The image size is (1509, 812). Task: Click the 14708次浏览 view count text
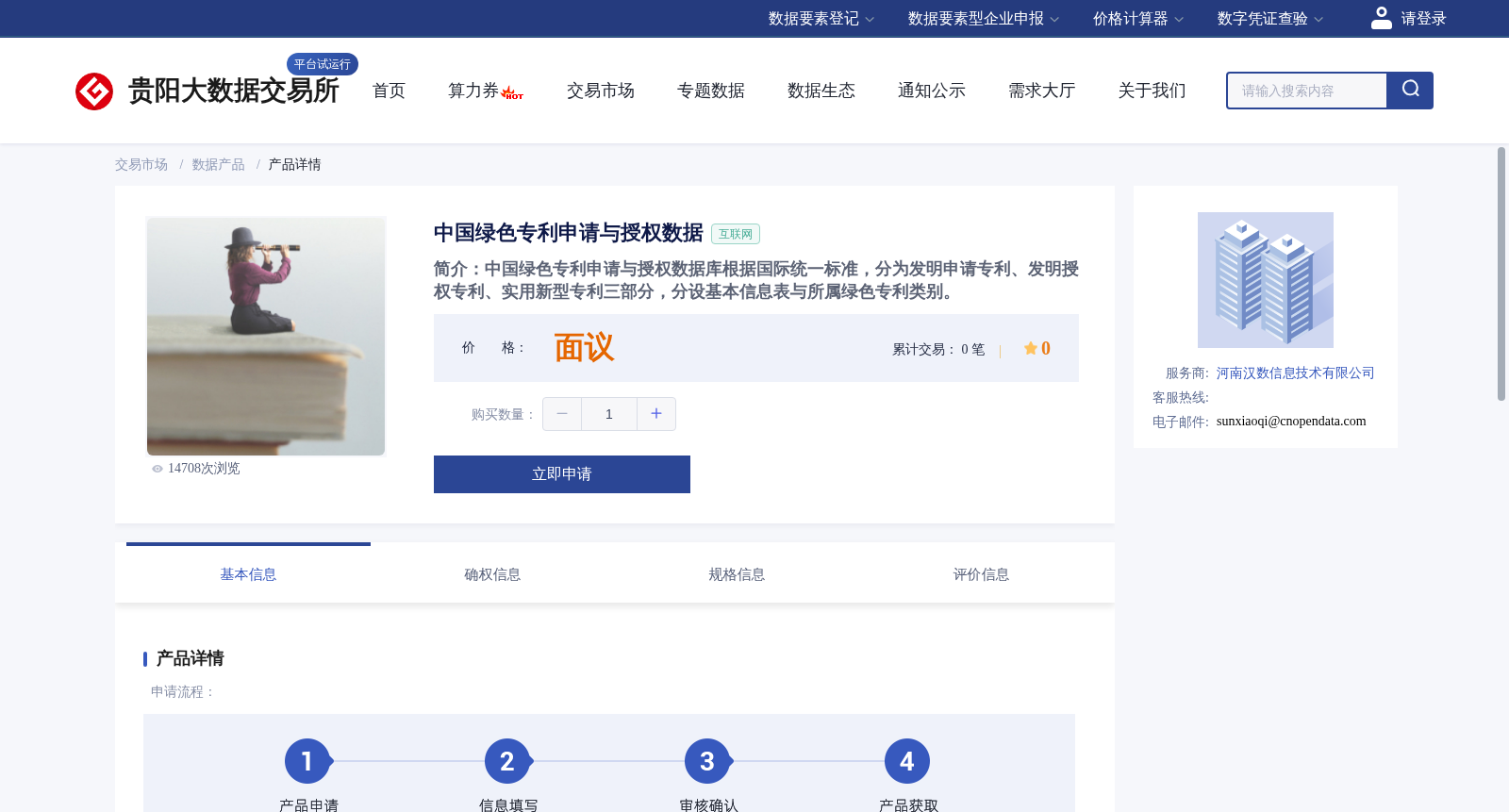tap(204, 469)
